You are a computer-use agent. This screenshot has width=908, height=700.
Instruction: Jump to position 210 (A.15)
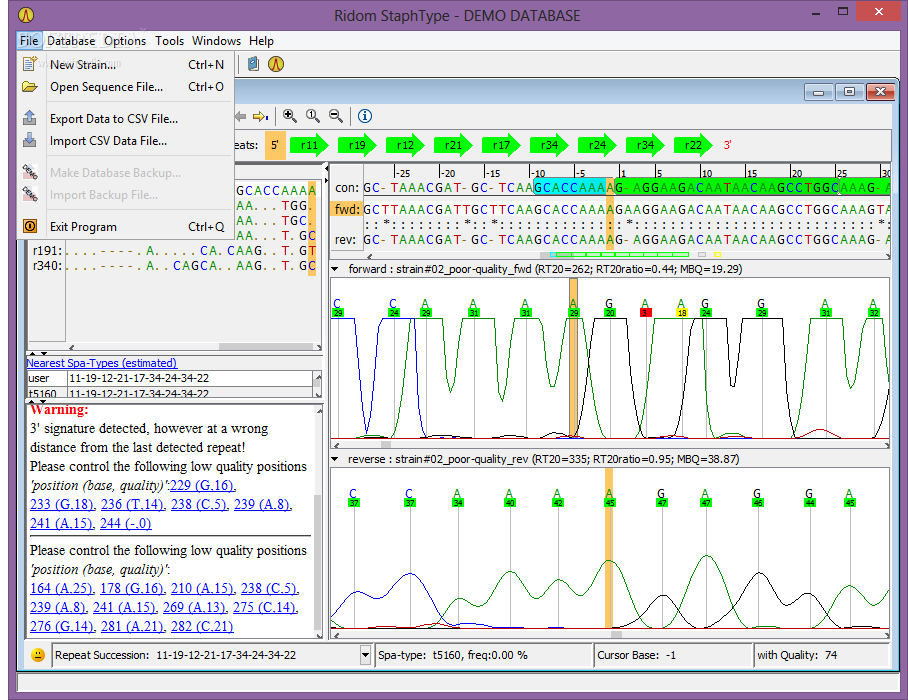pyautogui.click(x=203, y=588)
